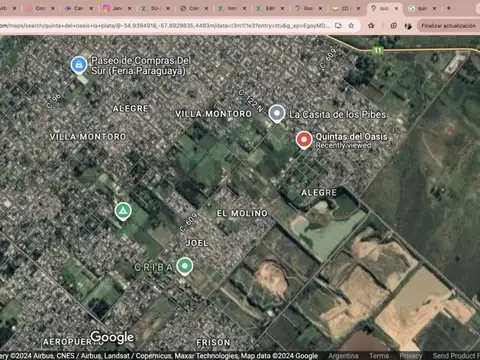Screen dimensions: 480x360
Task: Click the toolbar icon left of the profile avatar
Action: pos(393,26)
